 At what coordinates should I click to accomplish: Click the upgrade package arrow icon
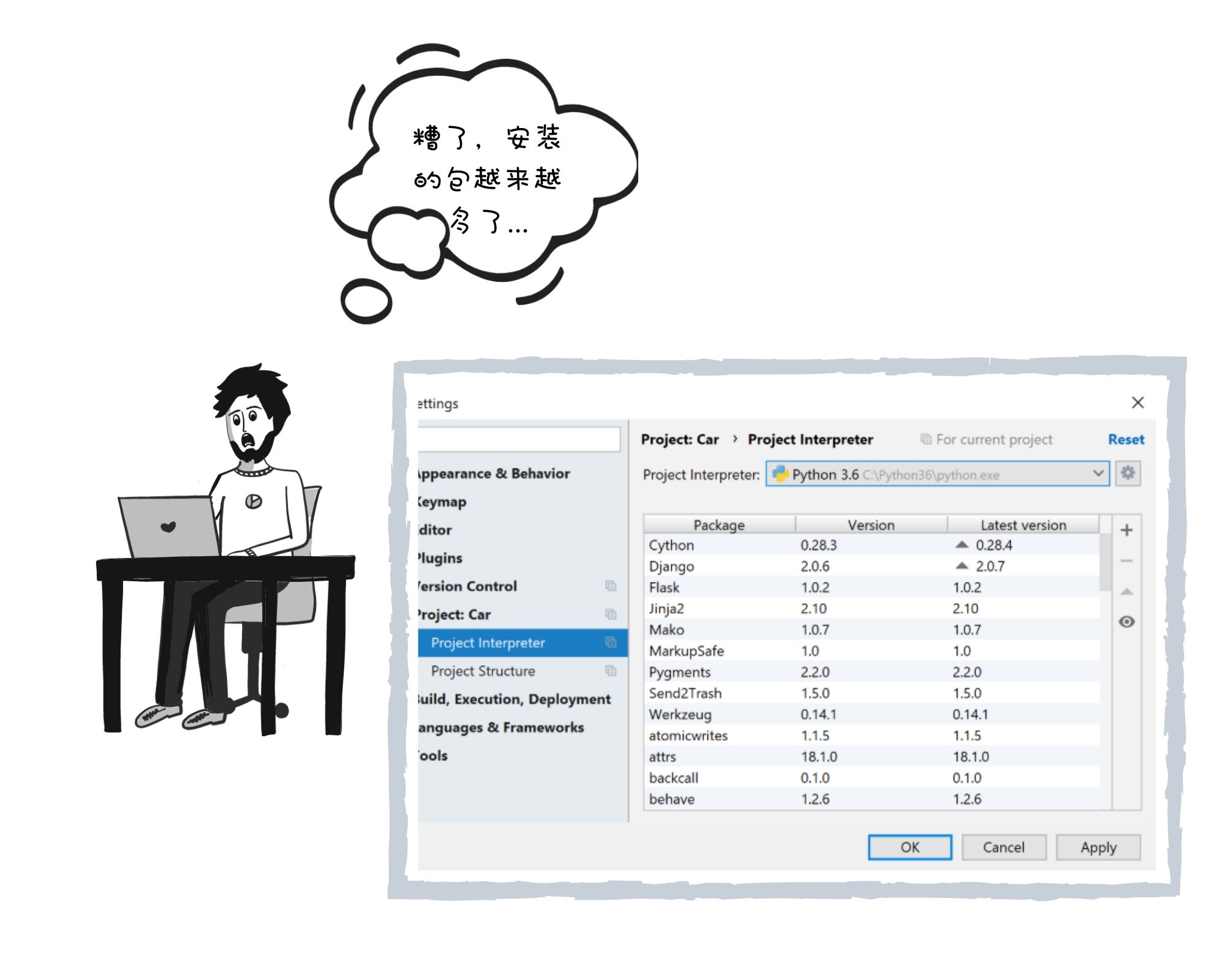[x=1126, y=592]
